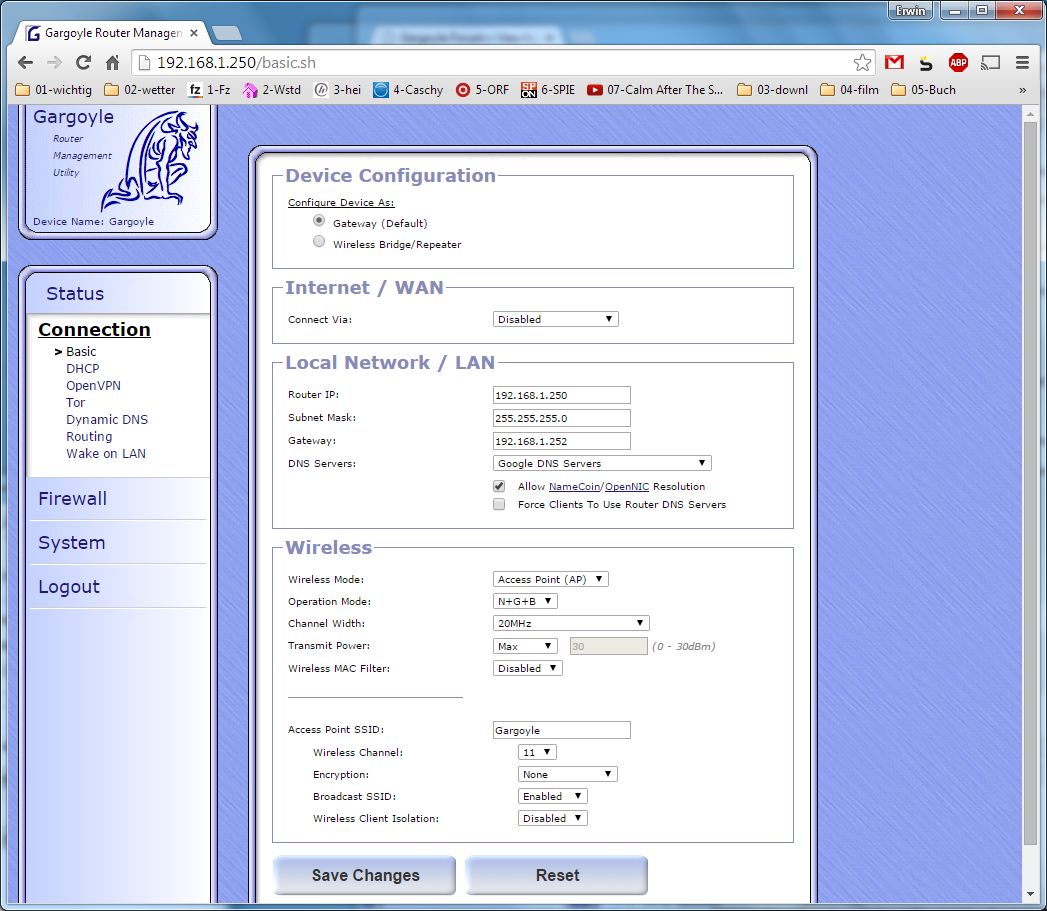Viewport: 1047px width, 911px height.
Task: Click the Adblock Plus extension icon
Action: tap(958, 62)
